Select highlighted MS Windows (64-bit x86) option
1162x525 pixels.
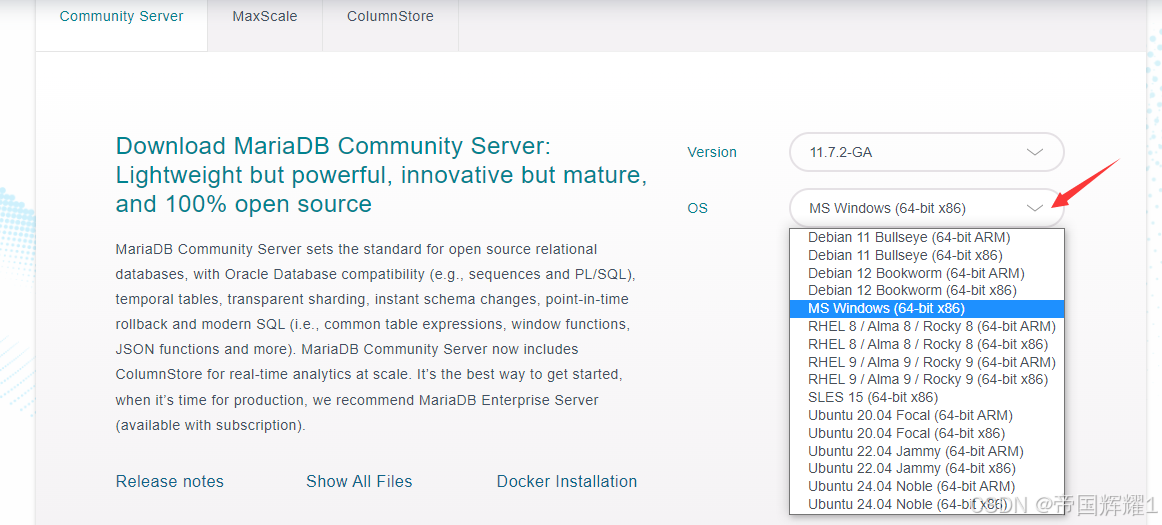click(927, 308)
